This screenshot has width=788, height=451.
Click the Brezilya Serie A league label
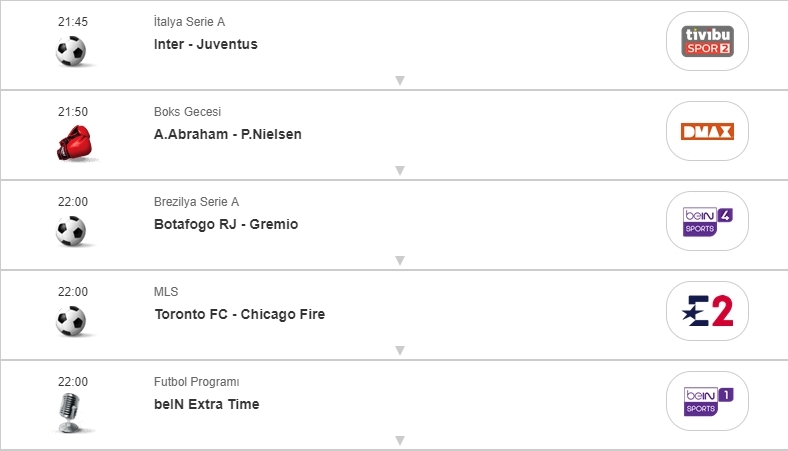tap(196, 202)
